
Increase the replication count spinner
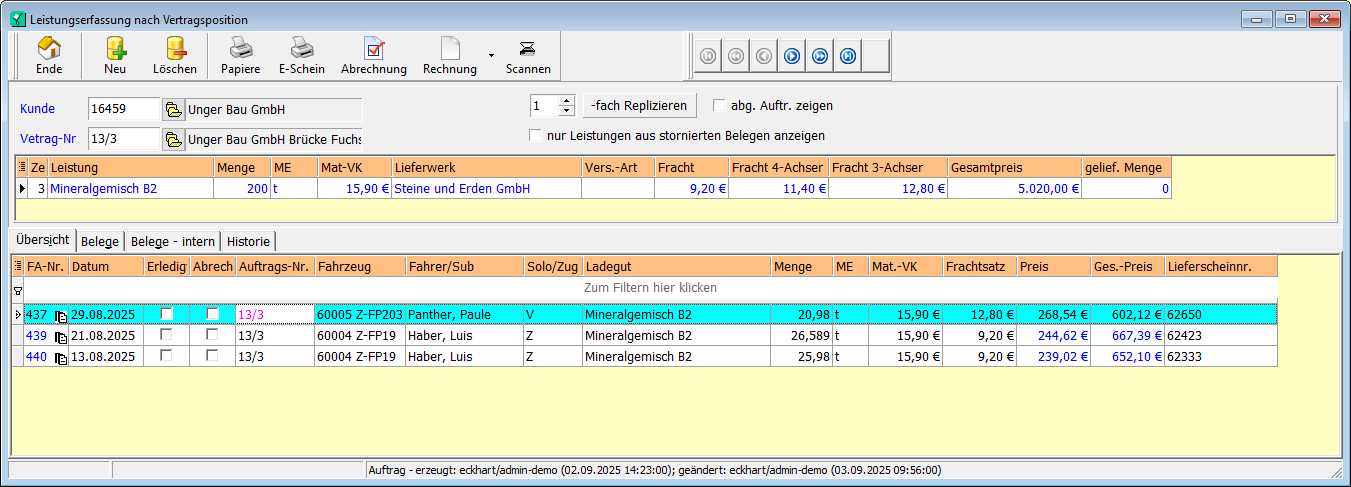click(x=567, y=101)
